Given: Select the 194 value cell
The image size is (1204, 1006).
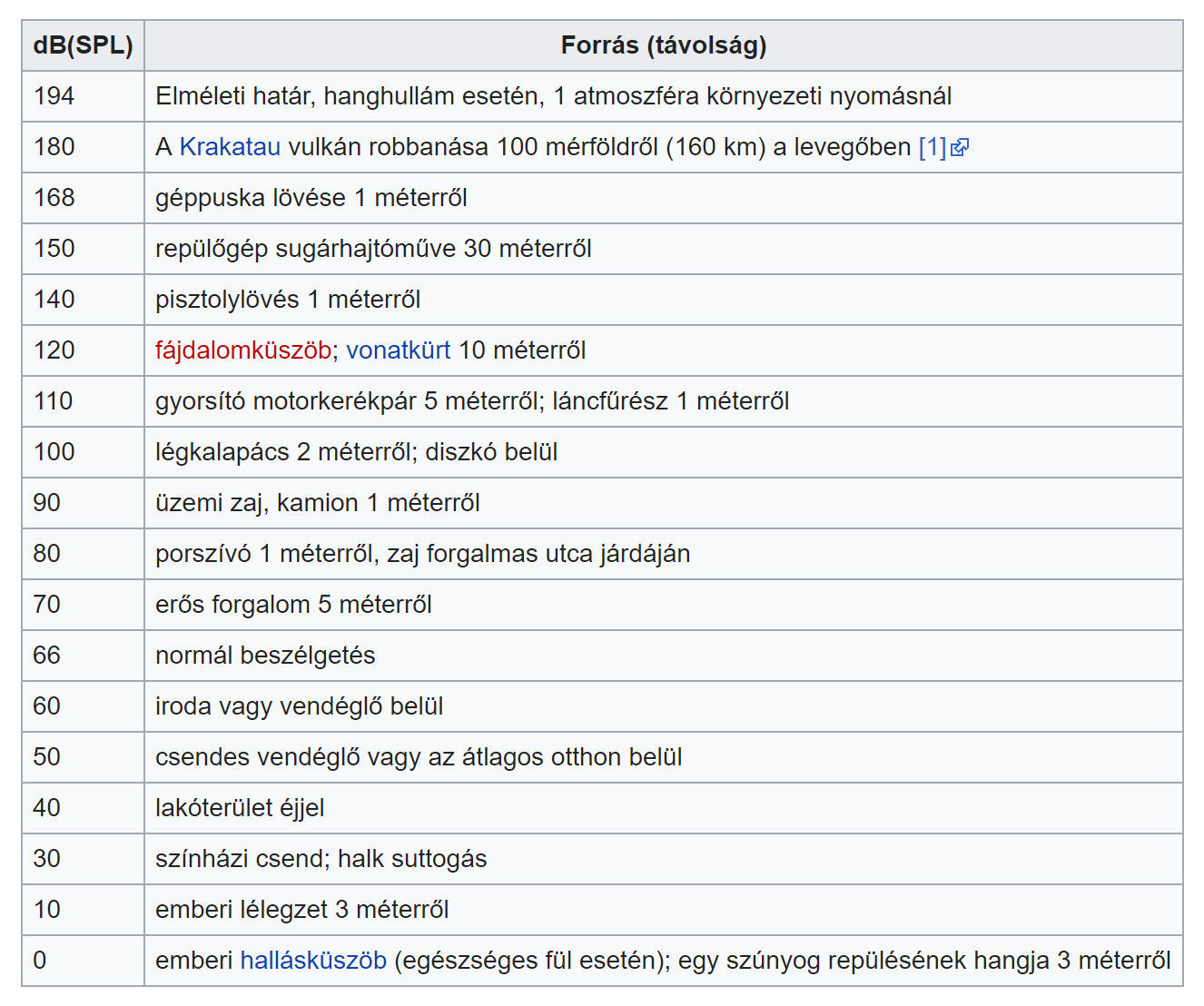Looking at the screenshot, I should coord(54,96).
